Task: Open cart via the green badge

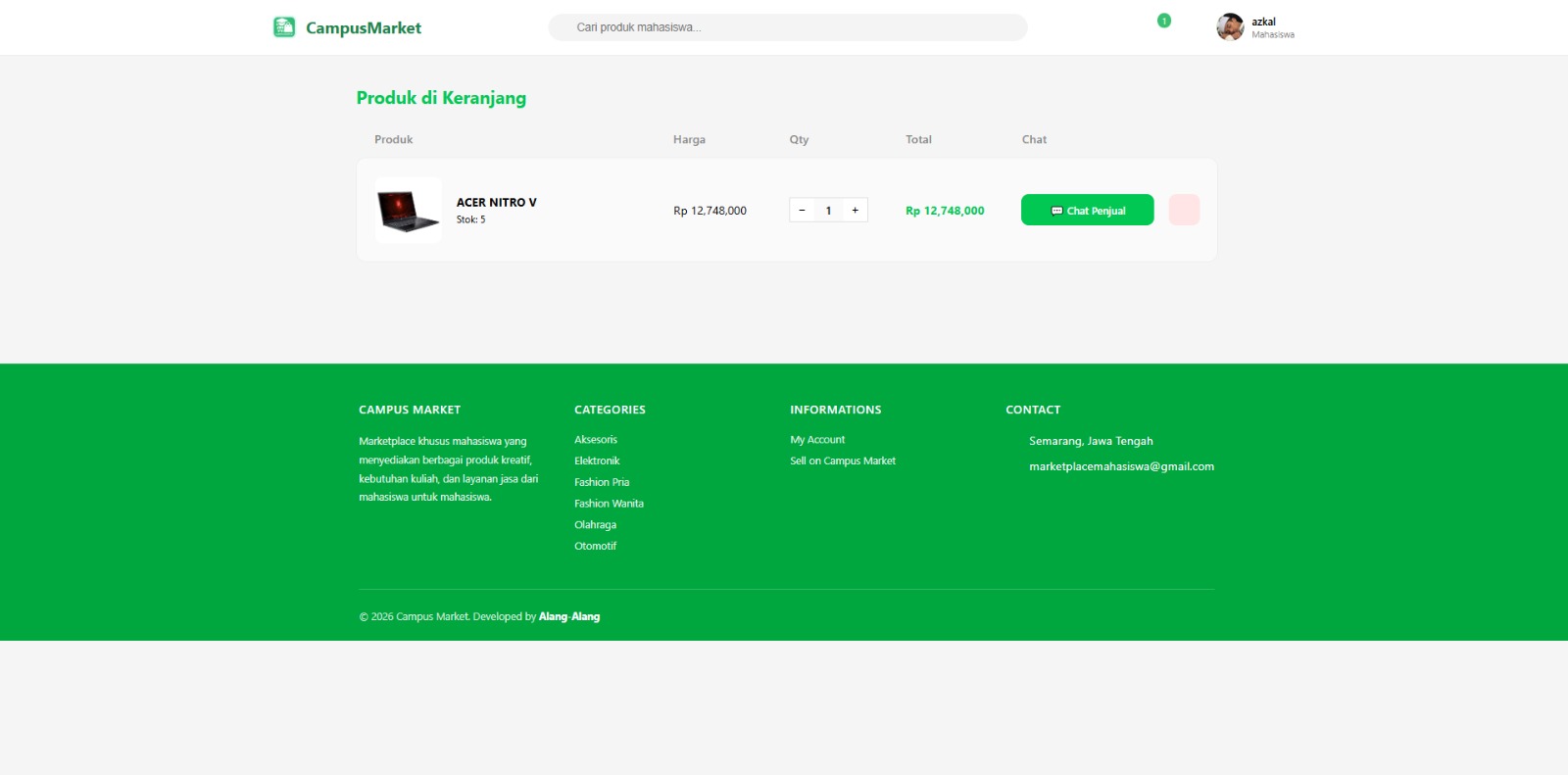Action: [x=1164, y=21]
